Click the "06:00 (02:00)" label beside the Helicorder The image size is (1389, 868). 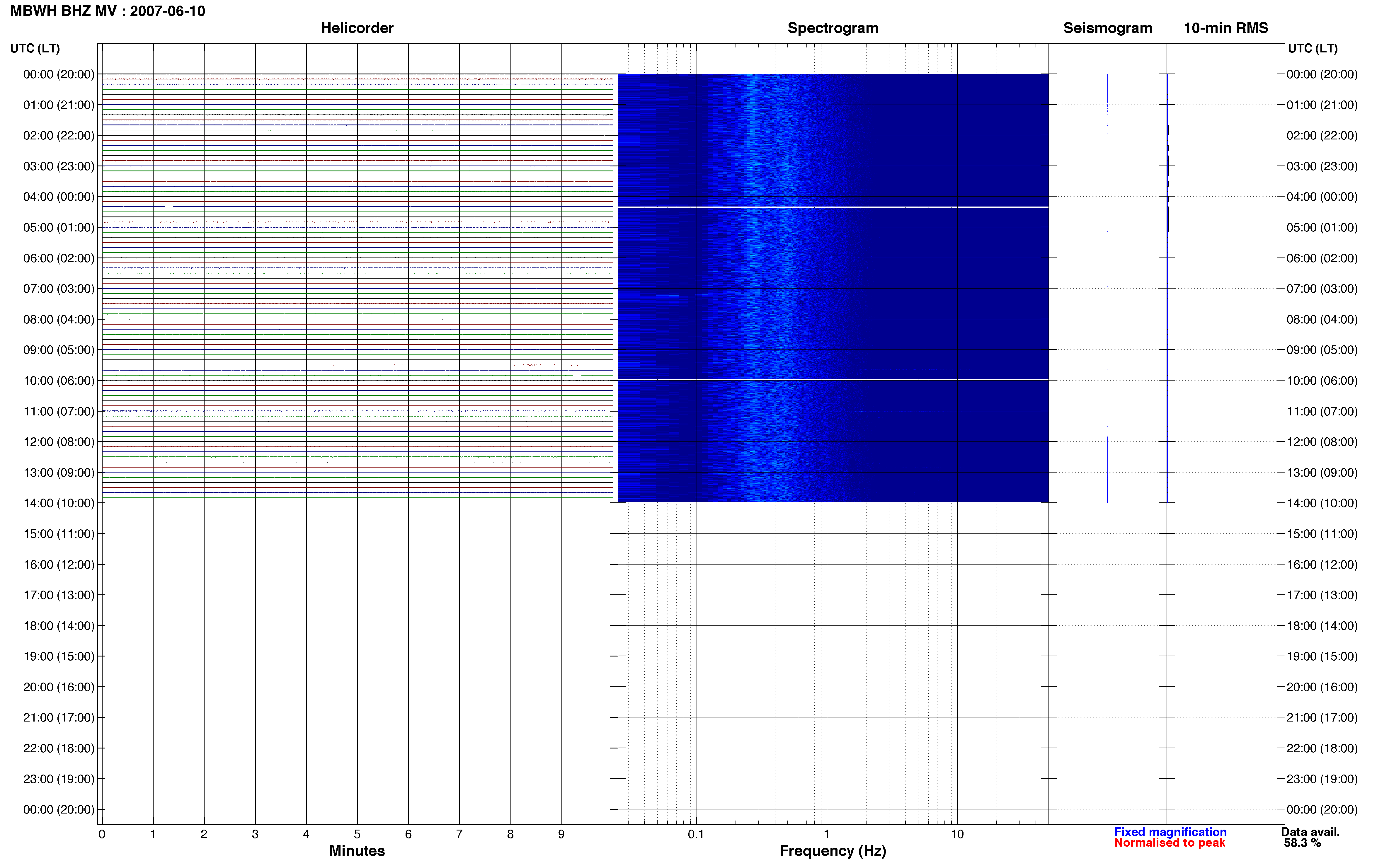[x=59, y=258]
